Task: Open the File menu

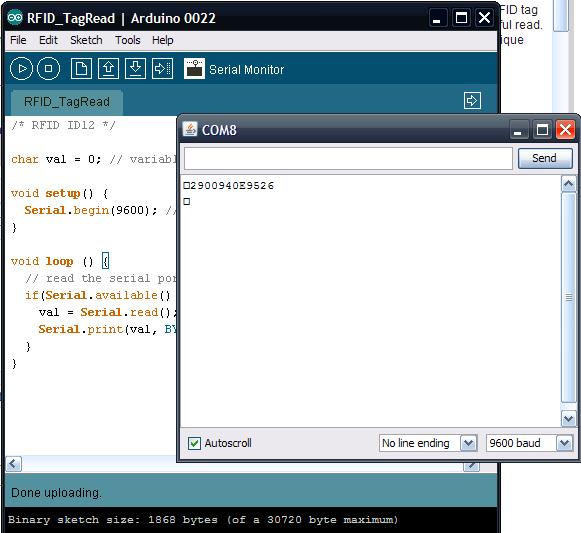Action: [x=18, y=40]
